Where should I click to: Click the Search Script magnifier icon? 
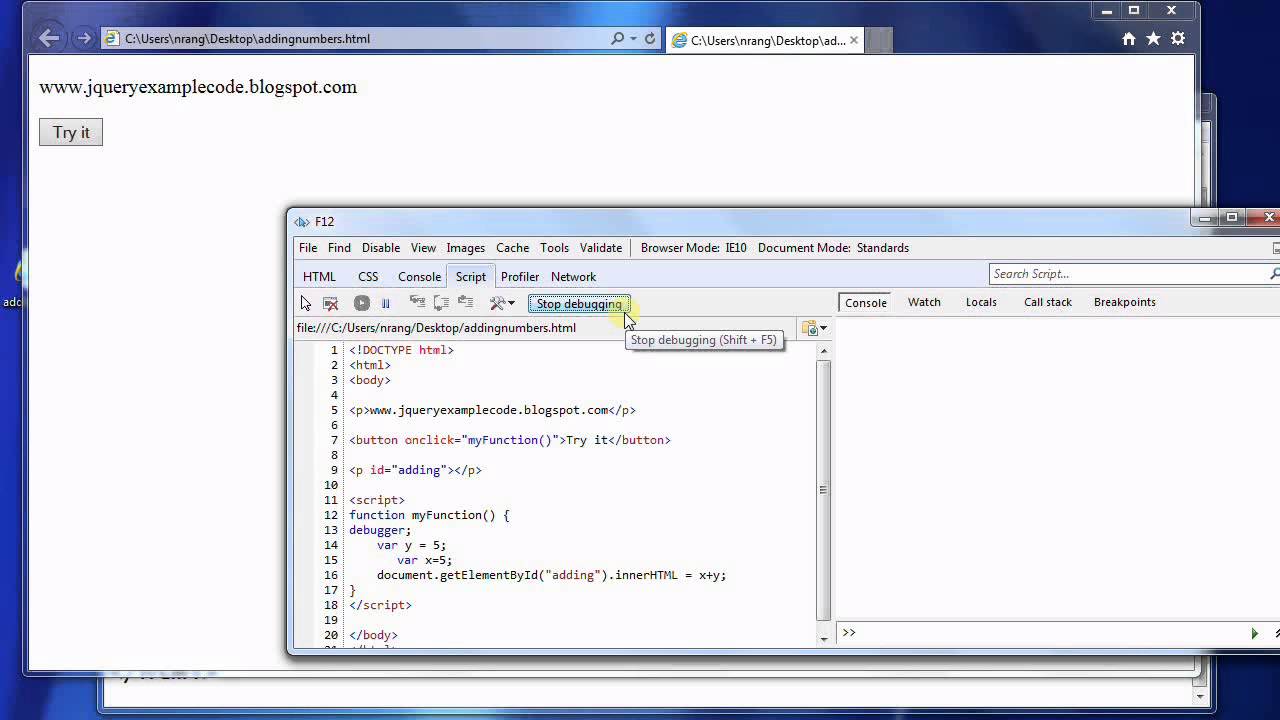coord(1275,274)
